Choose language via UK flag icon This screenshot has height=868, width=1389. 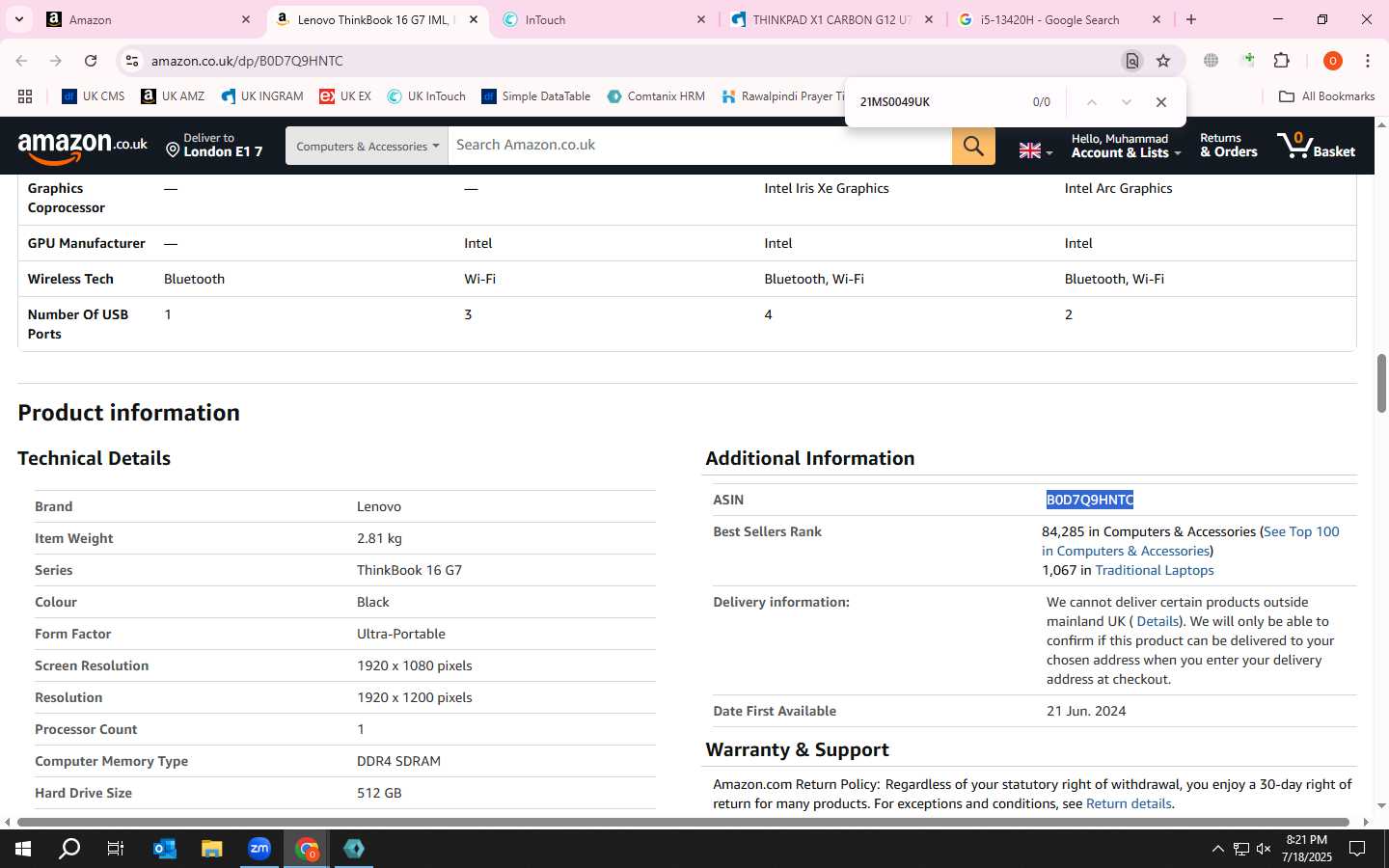coord(1035,150)
